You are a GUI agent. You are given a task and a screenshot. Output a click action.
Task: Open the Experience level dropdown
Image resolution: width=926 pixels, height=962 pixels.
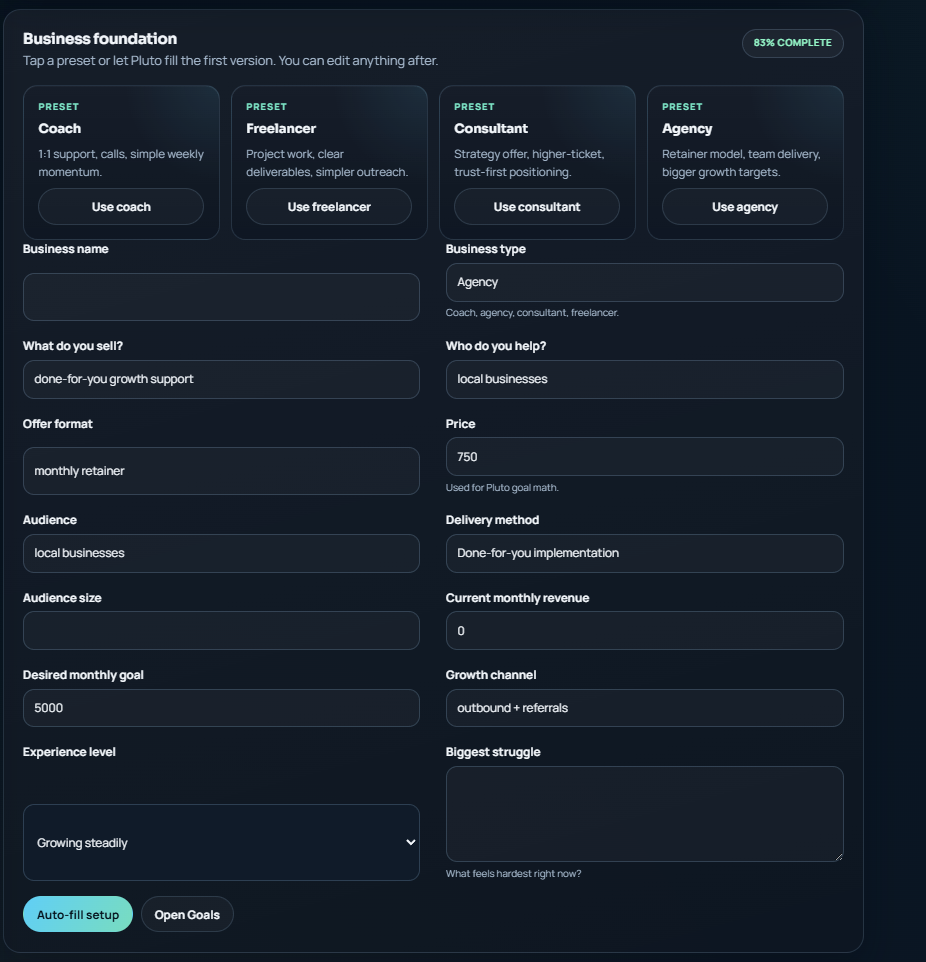pos(221,842)
